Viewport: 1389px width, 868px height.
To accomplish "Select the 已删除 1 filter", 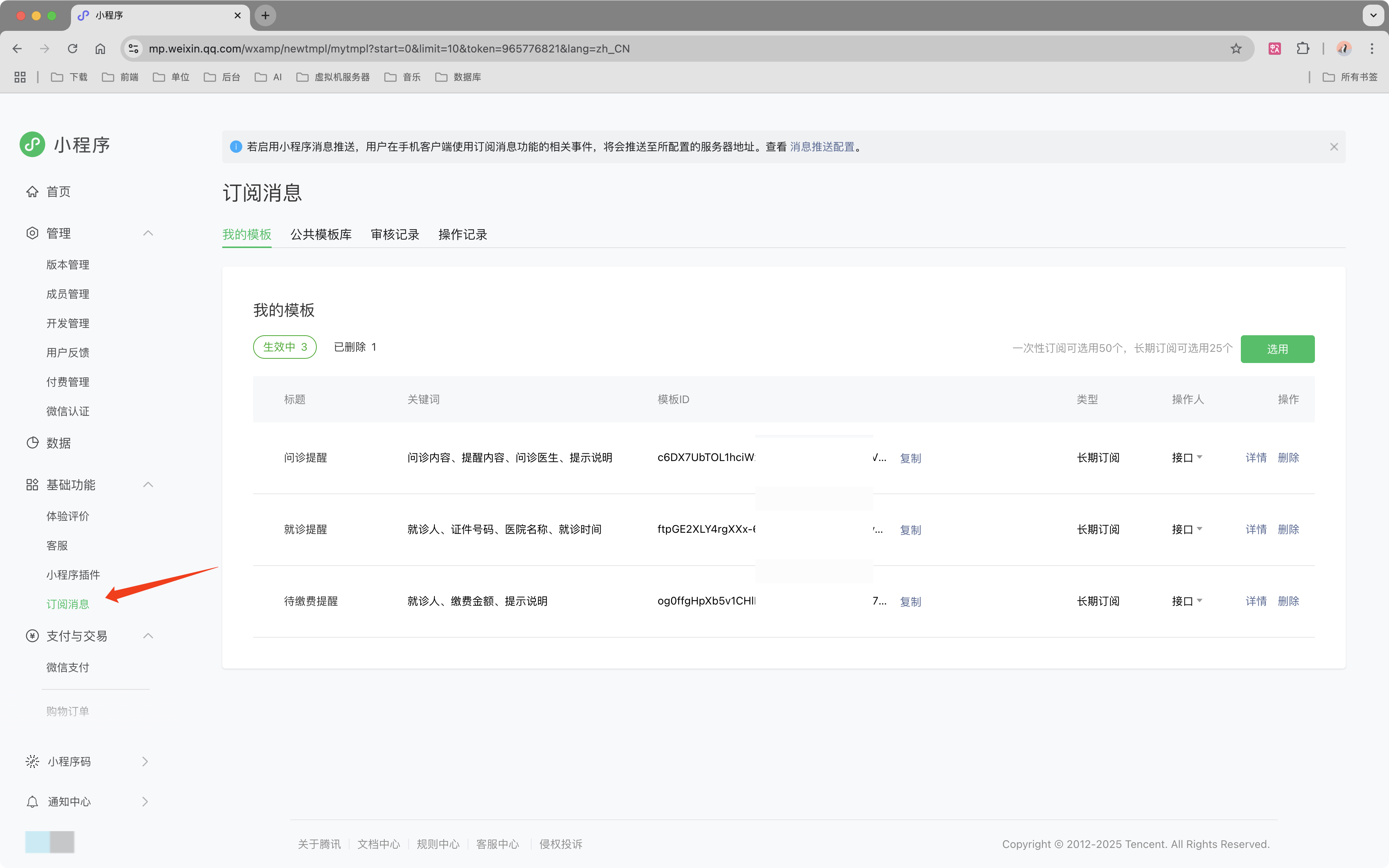I will tap(355, 347).
